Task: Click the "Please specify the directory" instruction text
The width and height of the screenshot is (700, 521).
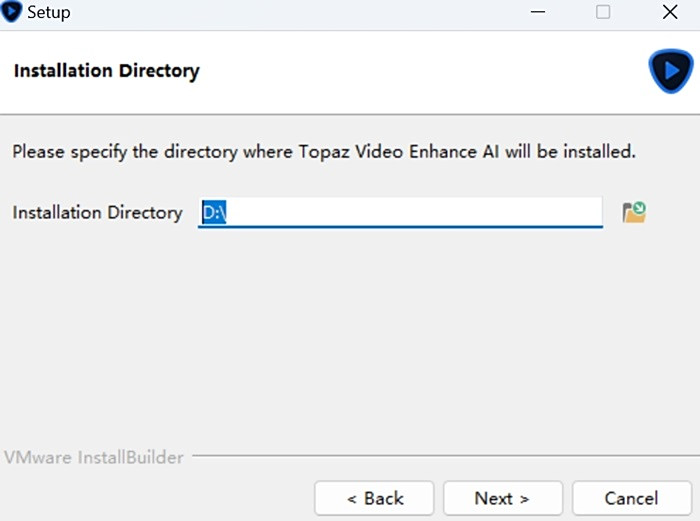Action: (324, 152)
